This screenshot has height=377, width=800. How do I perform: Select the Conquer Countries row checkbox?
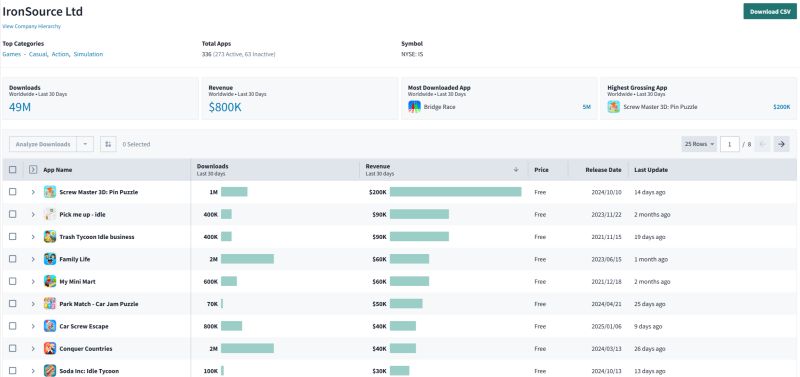point(13,348)
